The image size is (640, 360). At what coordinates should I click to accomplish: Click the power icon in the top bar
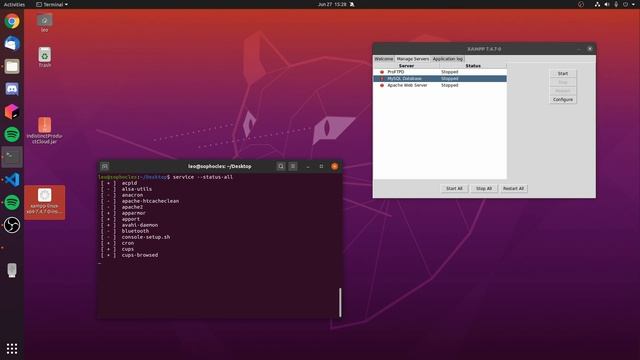[625, 4]
